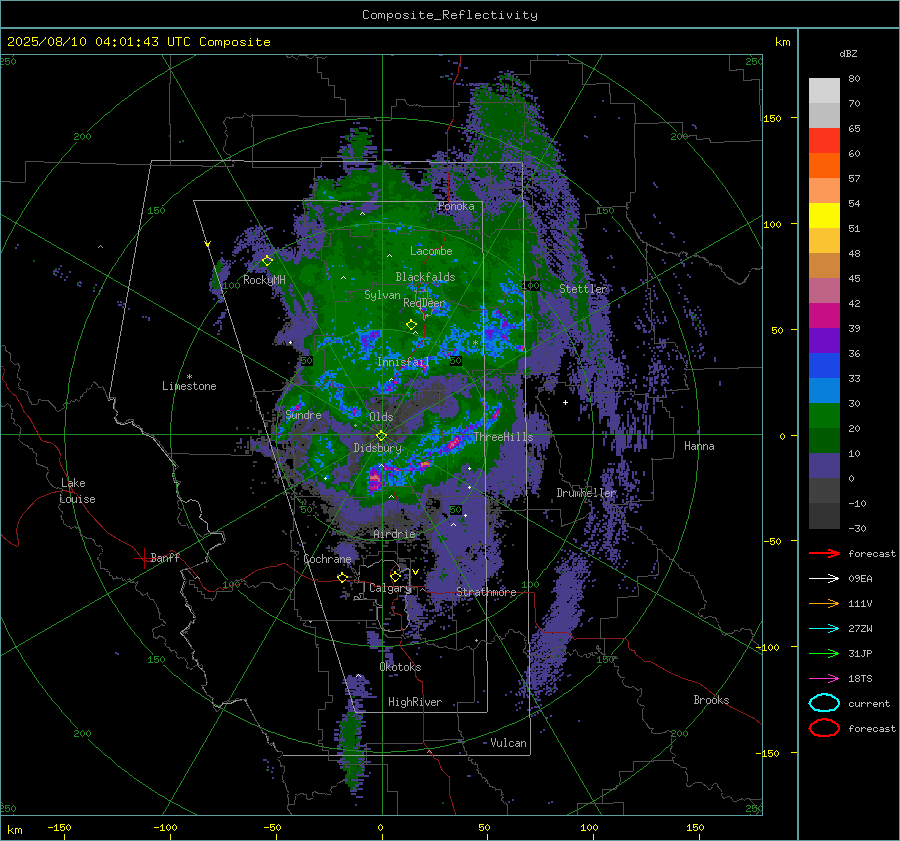Image resolution: width=900 pixels, height=841 pixels.
Task: Click the 57 value in dBZ legend
Action: [x=854, y=179]
